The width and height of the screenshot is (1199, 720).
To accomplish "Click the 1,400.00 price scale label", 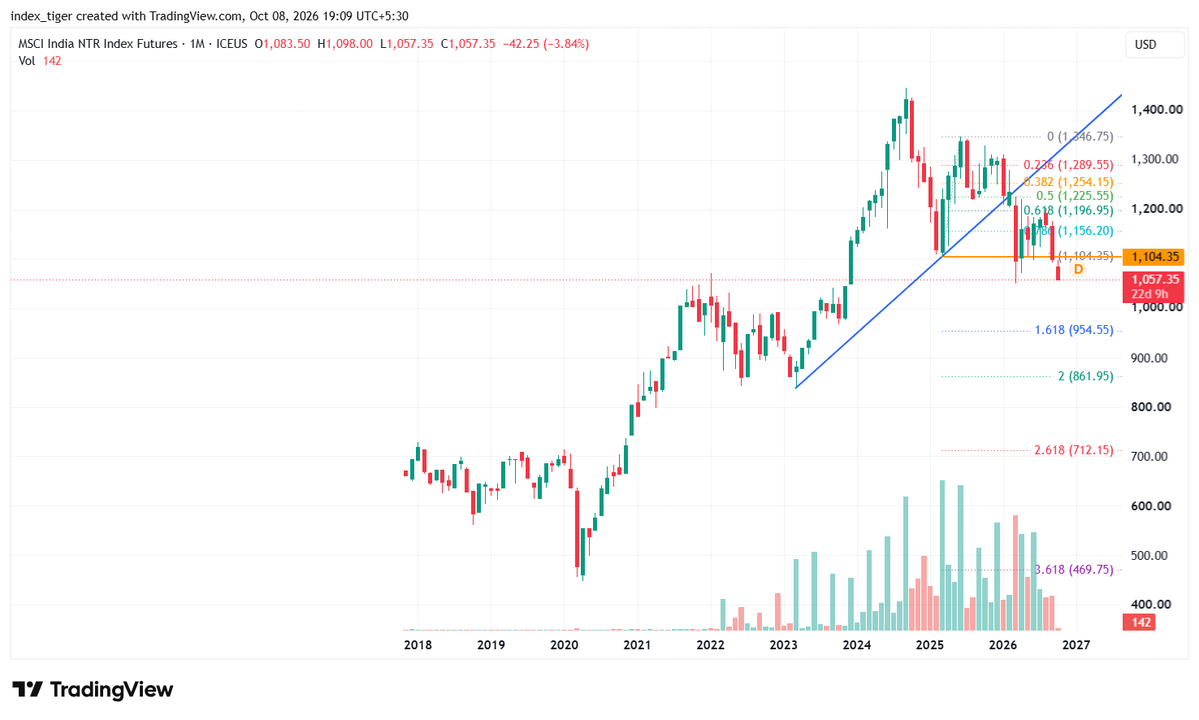I will tap(1157, 110).
